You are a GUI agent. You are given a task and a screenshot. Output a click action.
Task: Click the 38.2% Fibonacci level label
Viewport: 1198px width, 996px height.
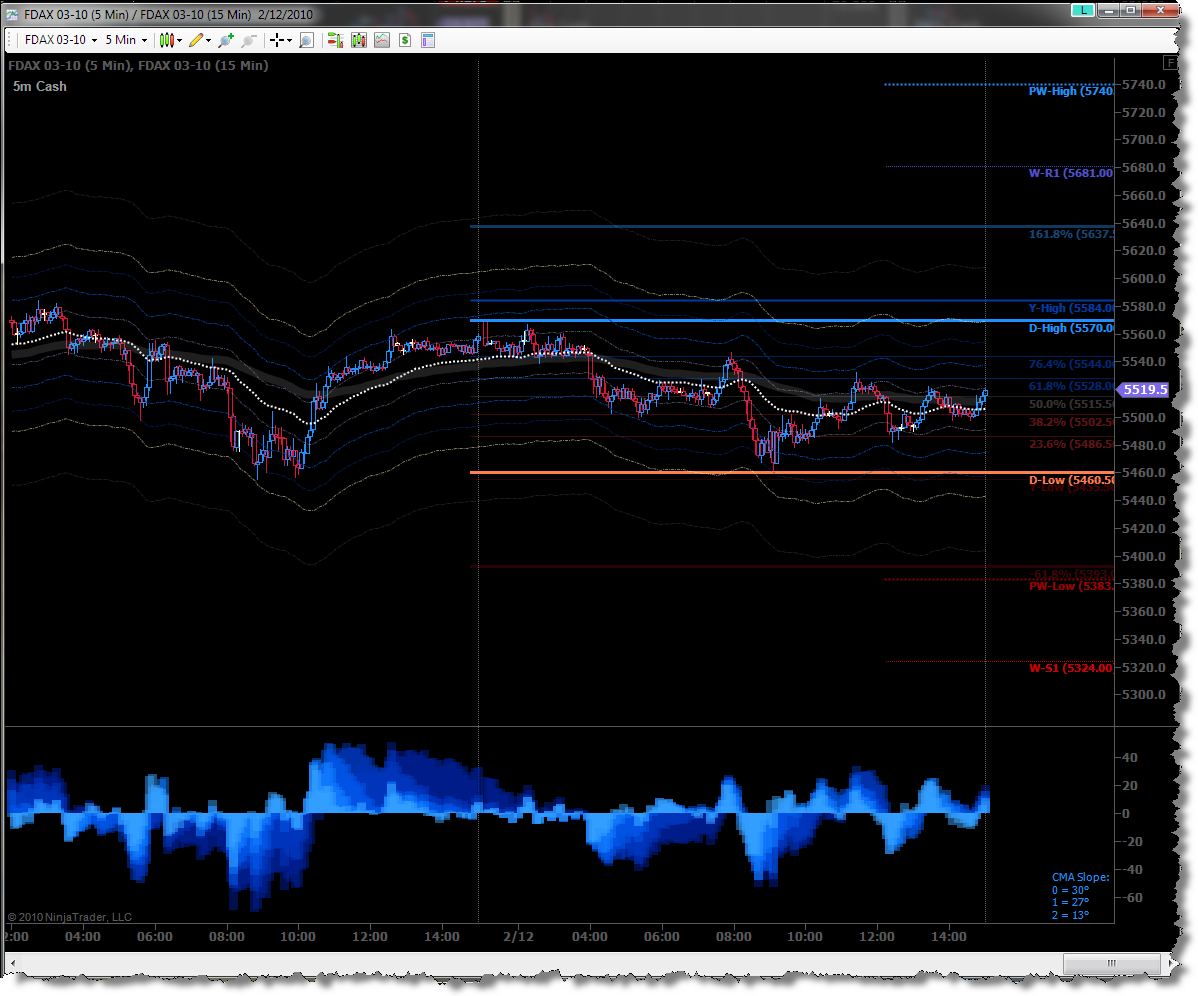pyautogui.click(x=1070, y=422)
